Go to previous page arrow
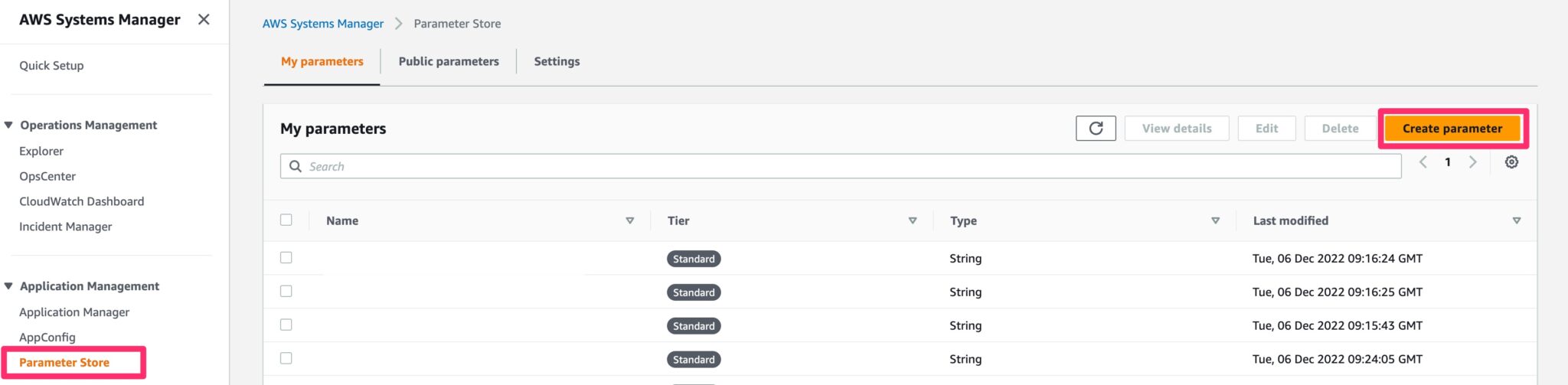Viewport: 1568px width, 385px height. click(1423, 162)
